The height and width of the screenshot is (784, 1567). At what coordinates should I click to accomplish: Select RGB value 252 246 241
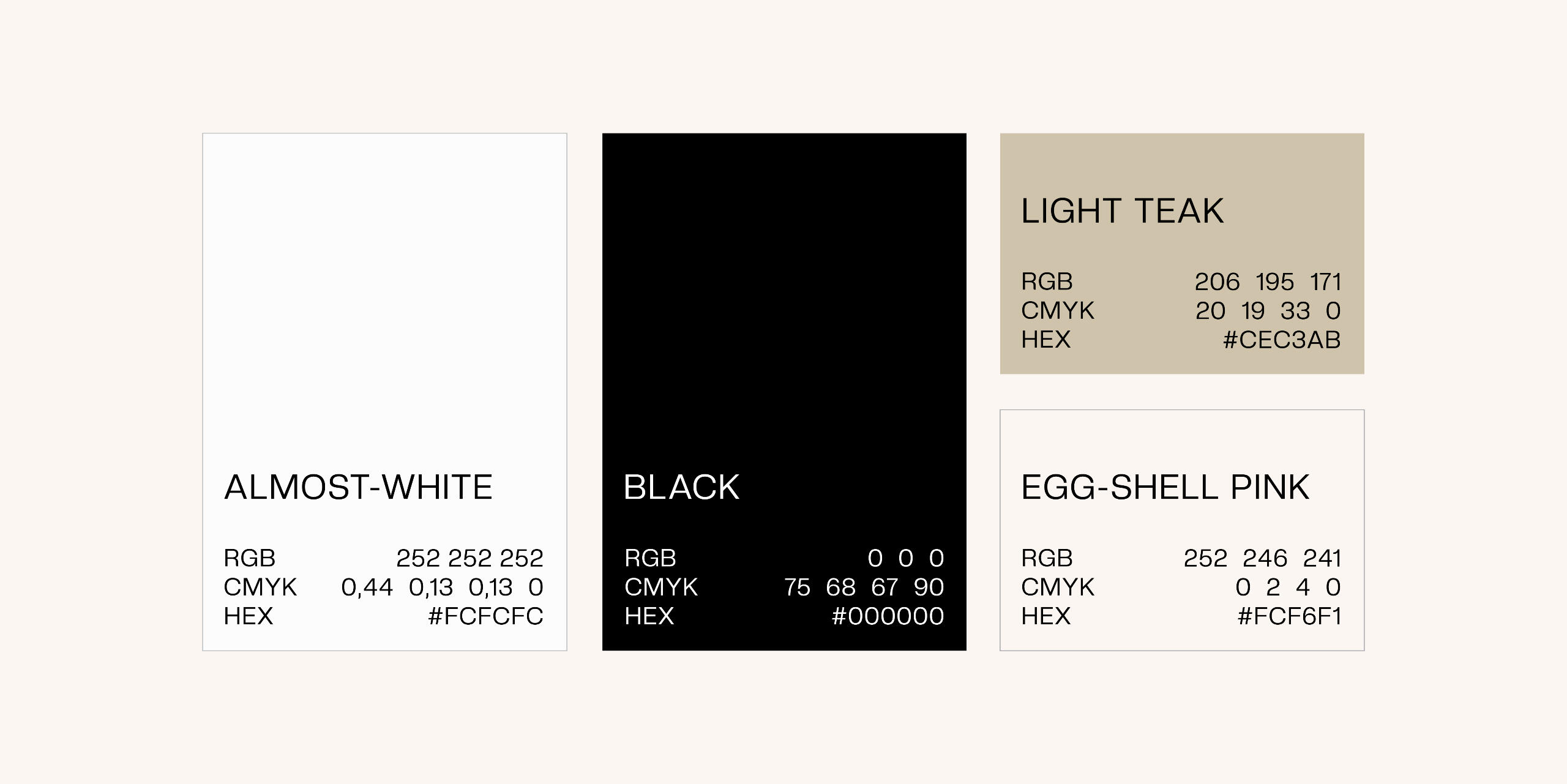pyautogui.click(x=1262, y=558)
